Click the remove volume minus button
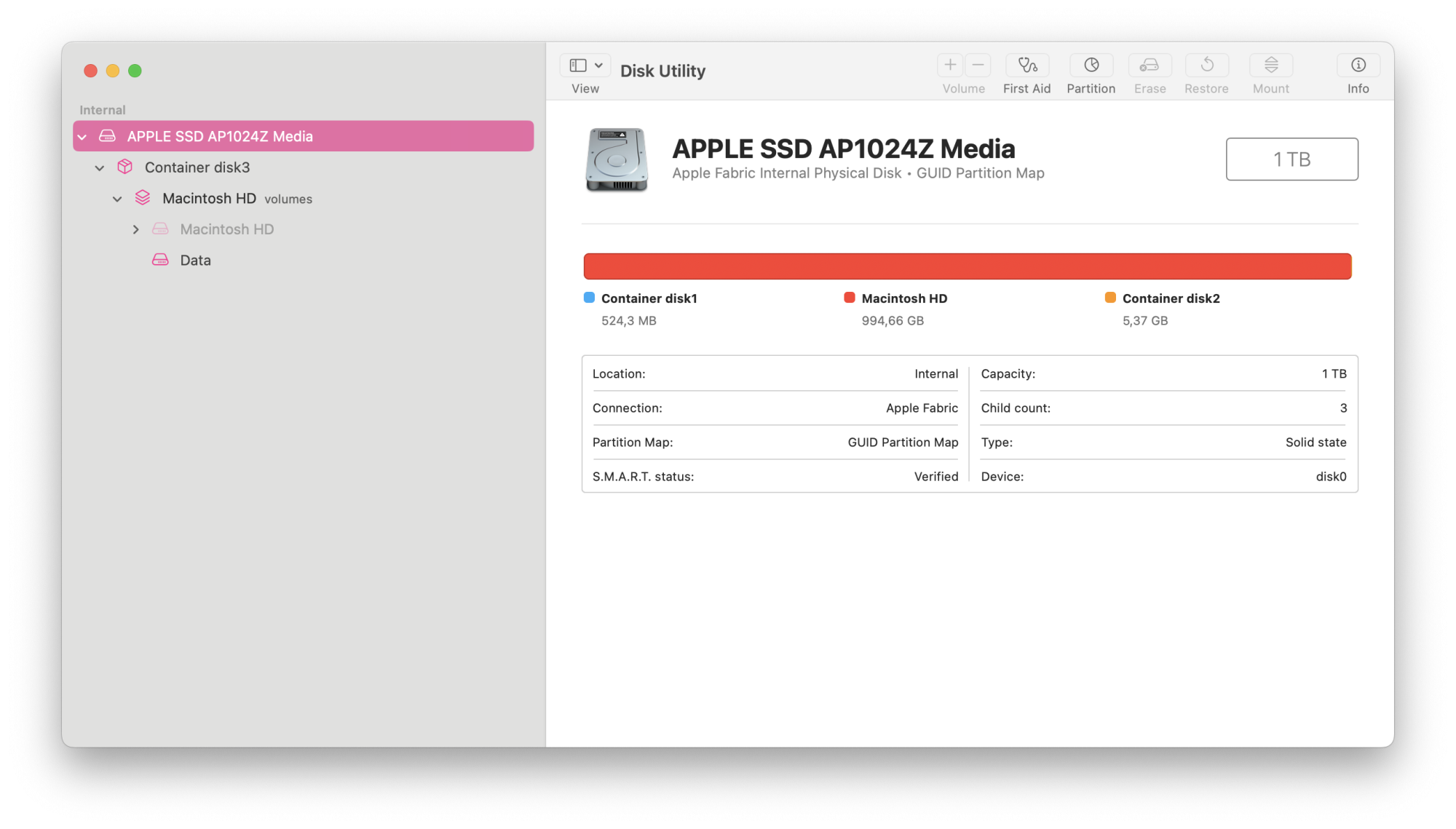The image size is (1456, 829). pos(978,66)
